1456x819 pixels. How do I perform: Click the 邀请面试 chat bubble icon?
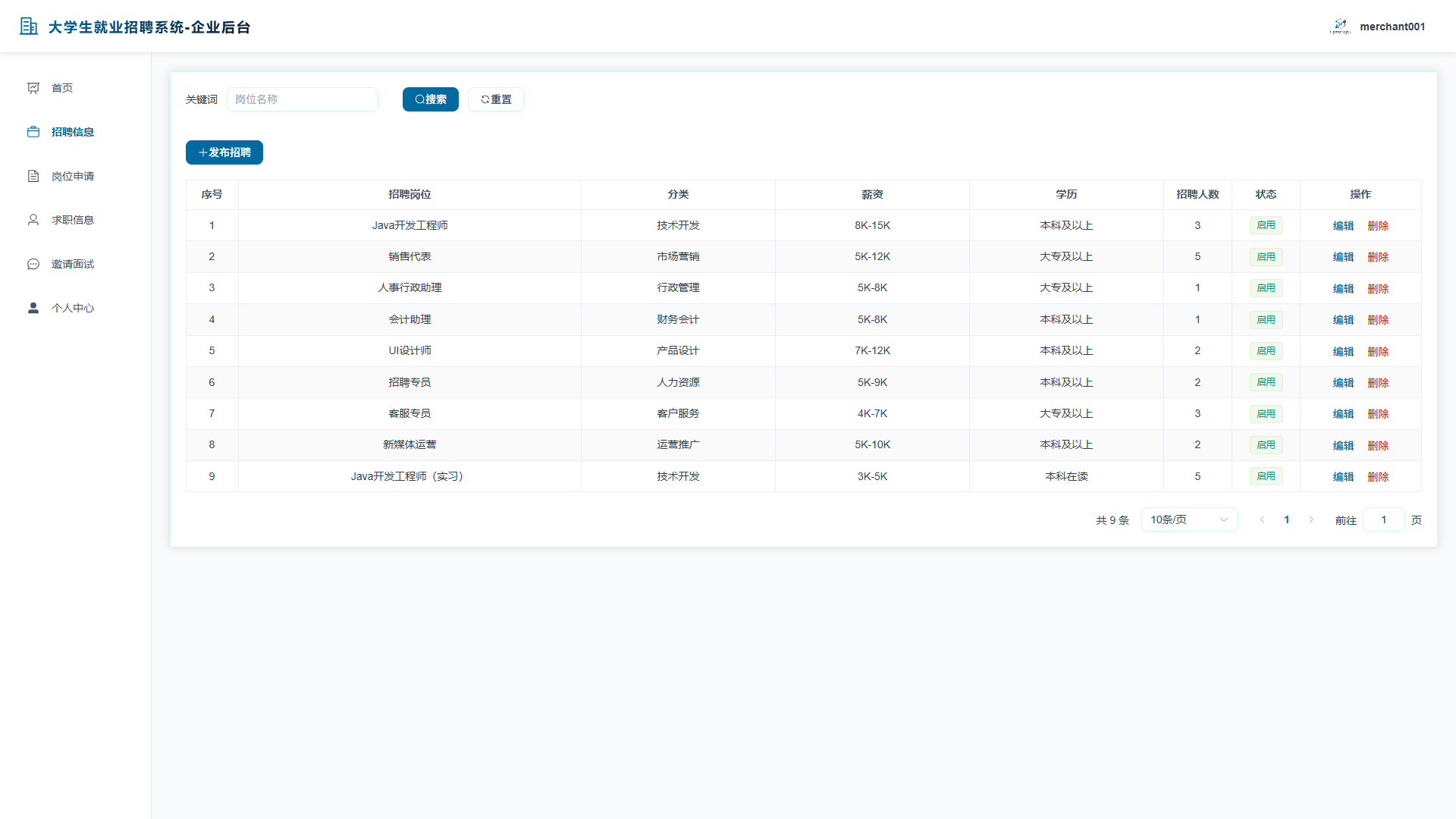(x=33, y=264)
